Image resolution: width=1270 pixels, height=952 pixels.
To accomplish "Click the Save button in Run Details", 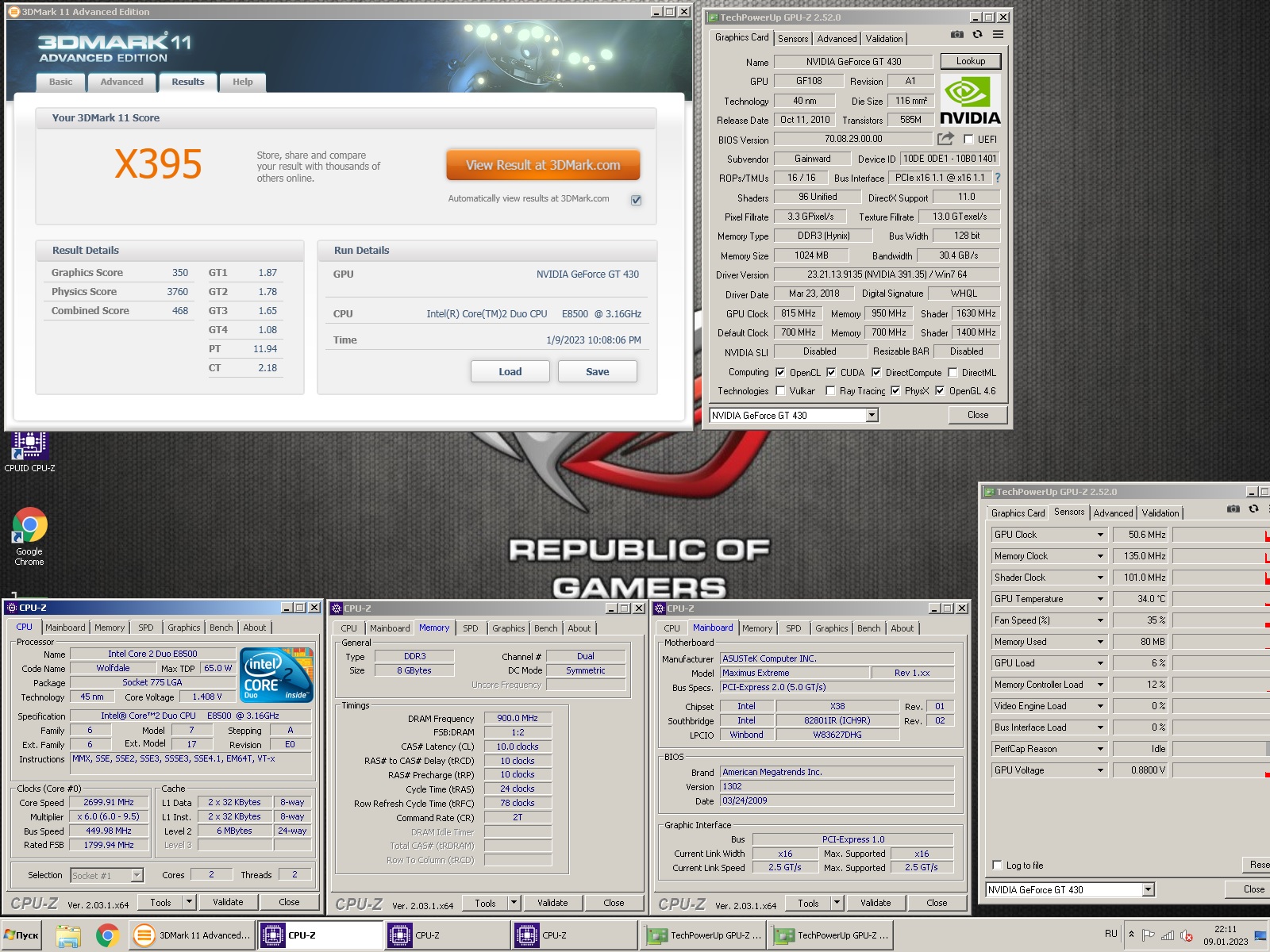I will click(598, 371).
